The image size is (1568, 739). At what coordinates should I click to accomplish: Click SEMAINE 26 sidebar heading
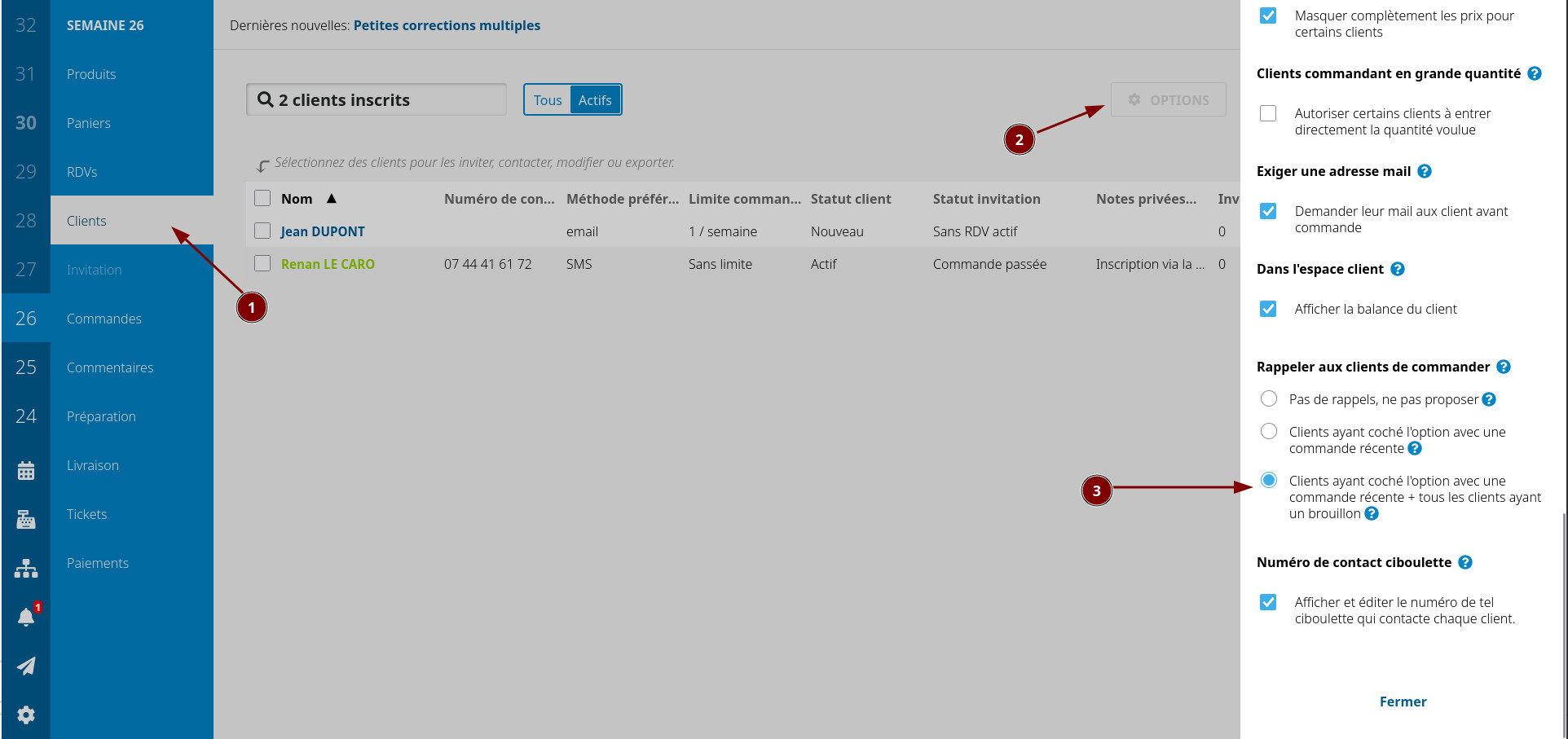point(105,25)
